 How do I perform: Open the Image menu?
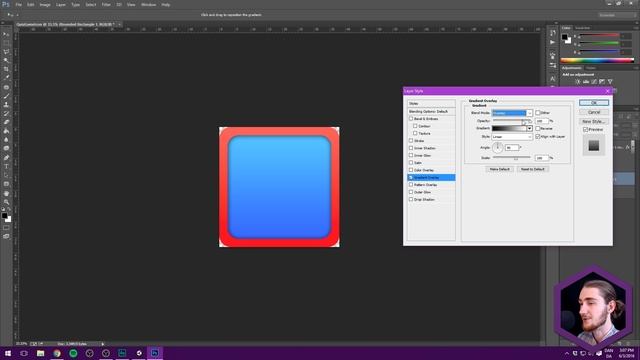point(45,5)
